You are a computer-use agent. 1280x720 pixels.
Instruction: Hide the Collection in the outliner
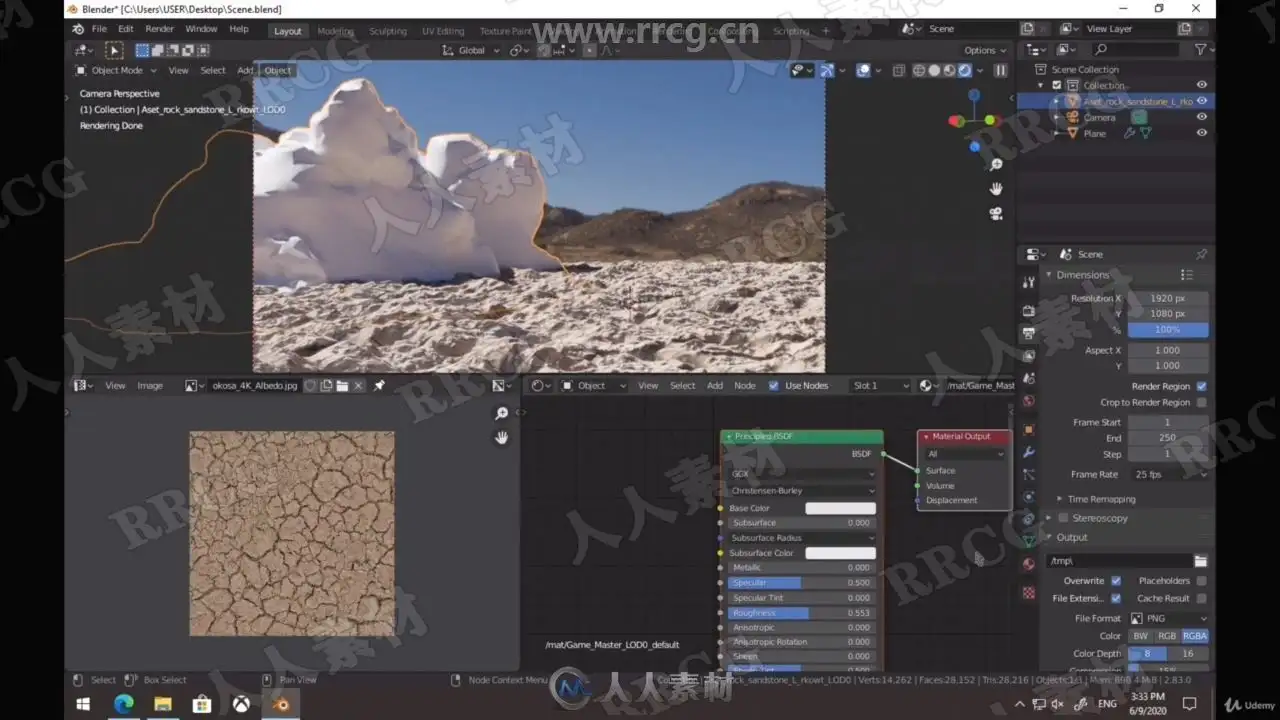click(x=1202, y=85)
